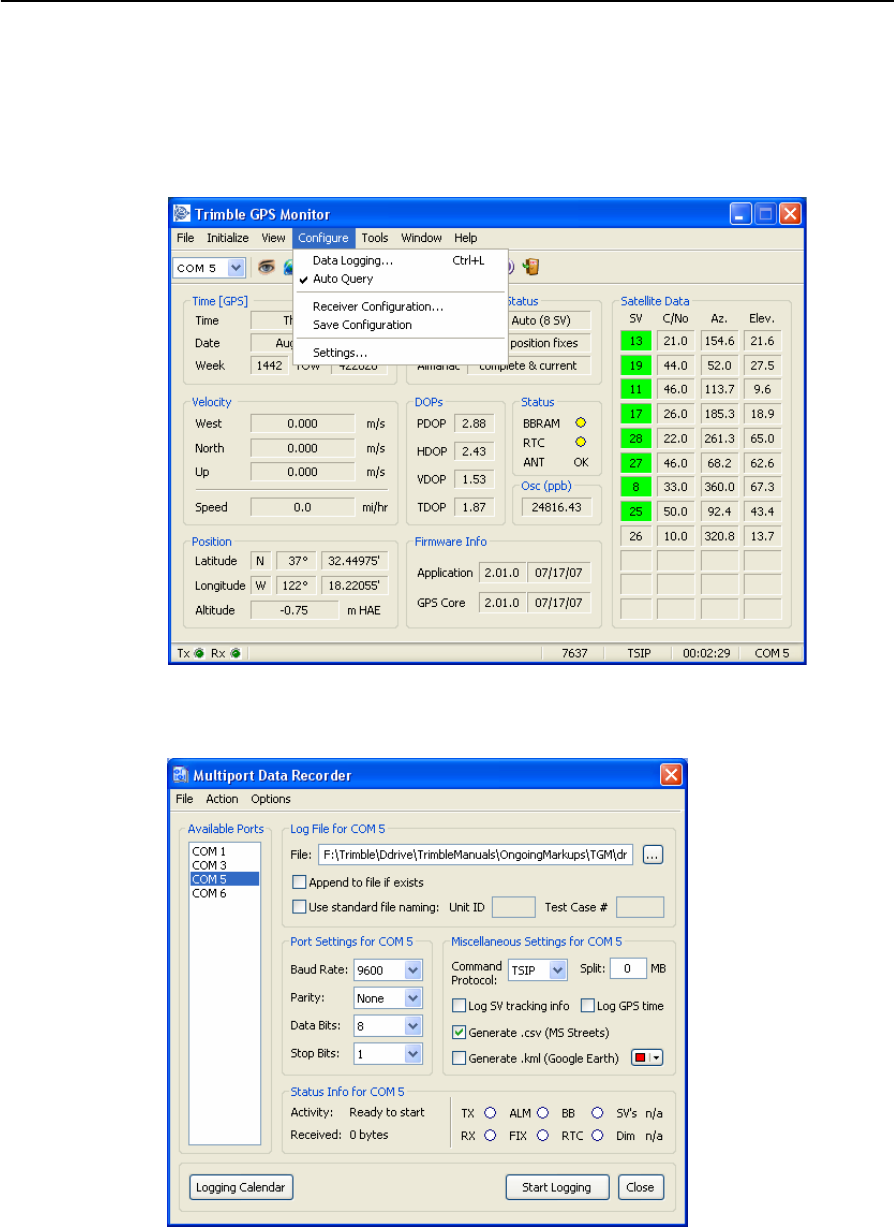Image resolution: width=894 pixels, height=1227 pixels.
Task: Select COM 3 in Available Ports
Action: point(225,865)
